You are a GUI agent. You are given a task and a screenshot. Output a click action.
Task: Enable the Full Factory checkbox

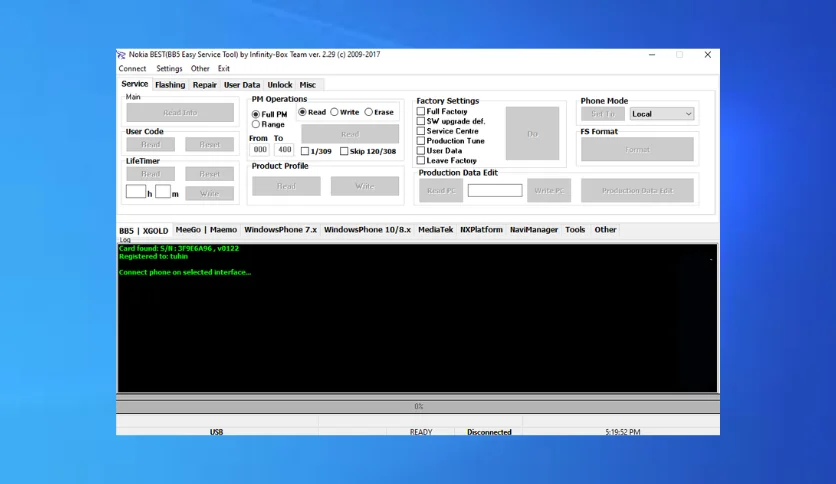(421, 111)
